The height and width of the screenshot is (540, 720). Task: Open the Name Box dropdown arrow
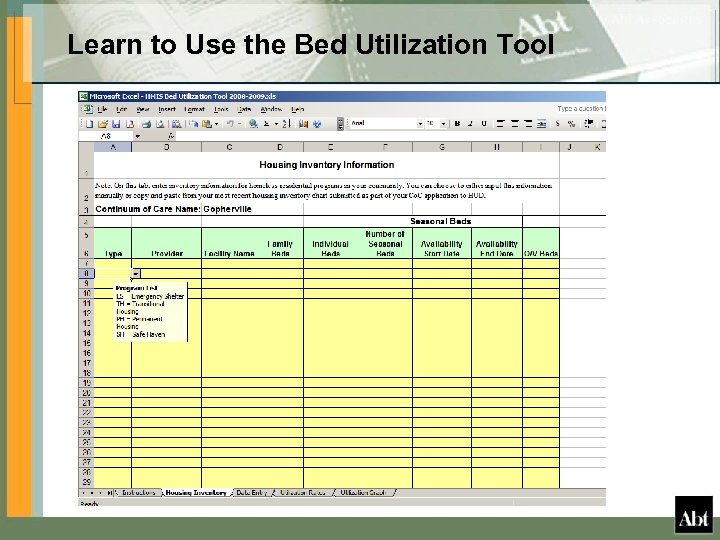137,136
